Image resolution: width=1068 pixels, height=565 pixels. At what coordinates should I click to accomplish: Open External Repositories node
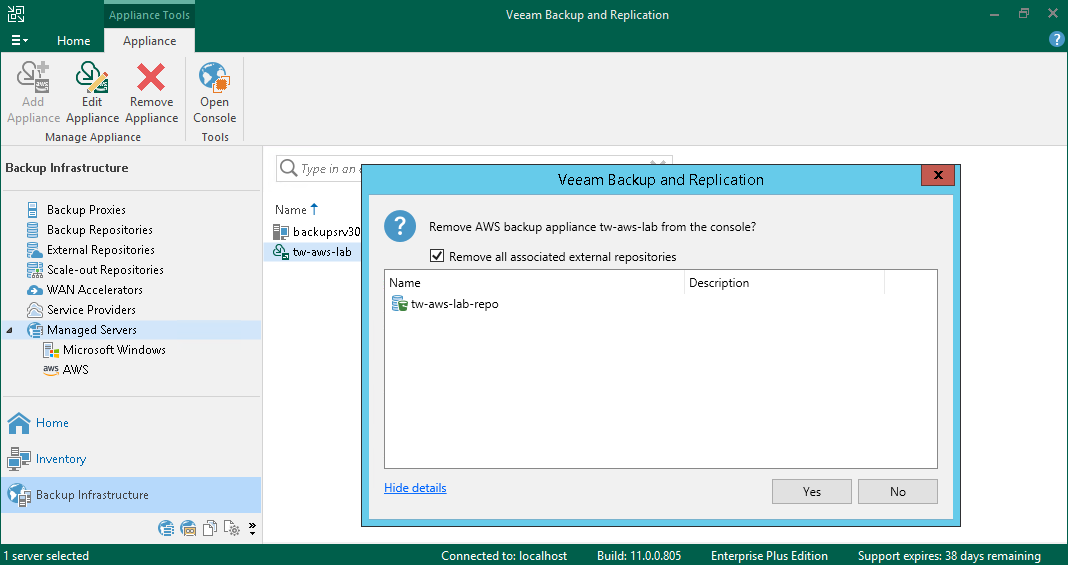pos(100,250)
